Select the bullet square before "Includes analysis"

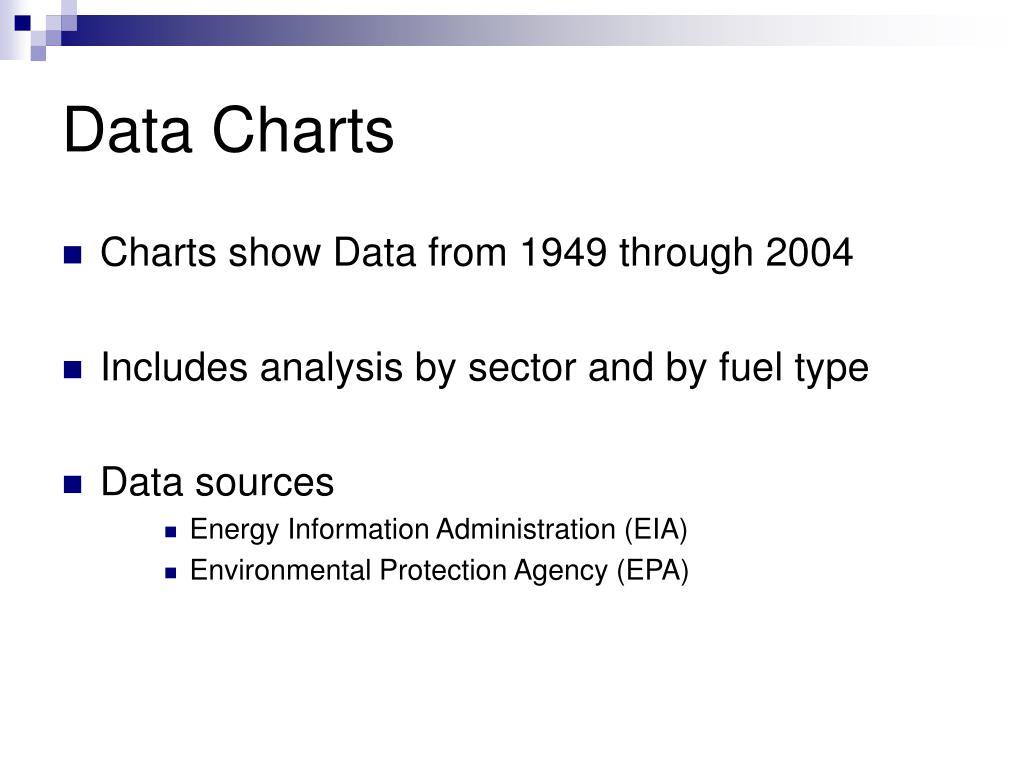pos(72,370)
